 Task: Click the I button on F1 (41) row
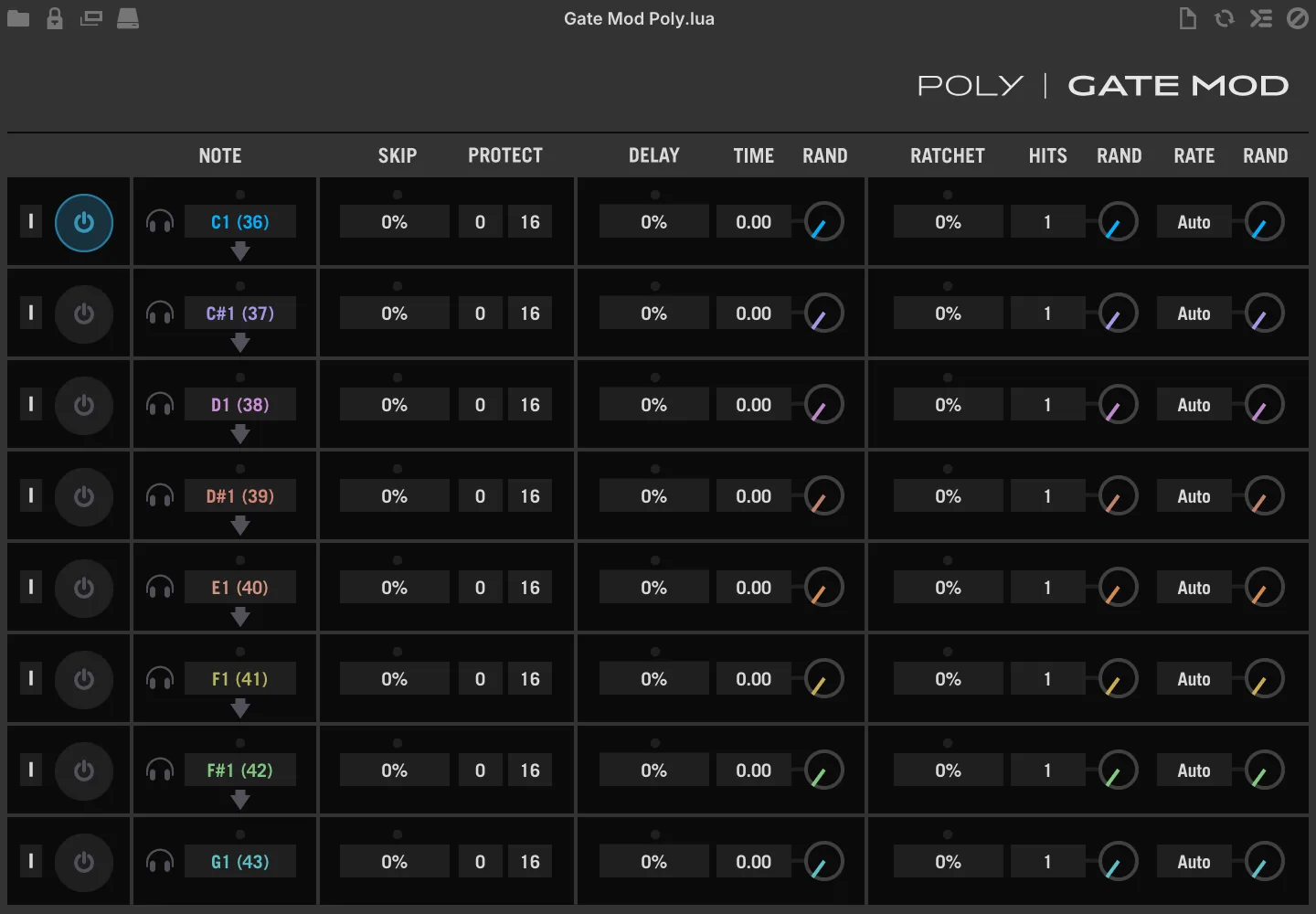pyautogui.click(x=31, y=678)
